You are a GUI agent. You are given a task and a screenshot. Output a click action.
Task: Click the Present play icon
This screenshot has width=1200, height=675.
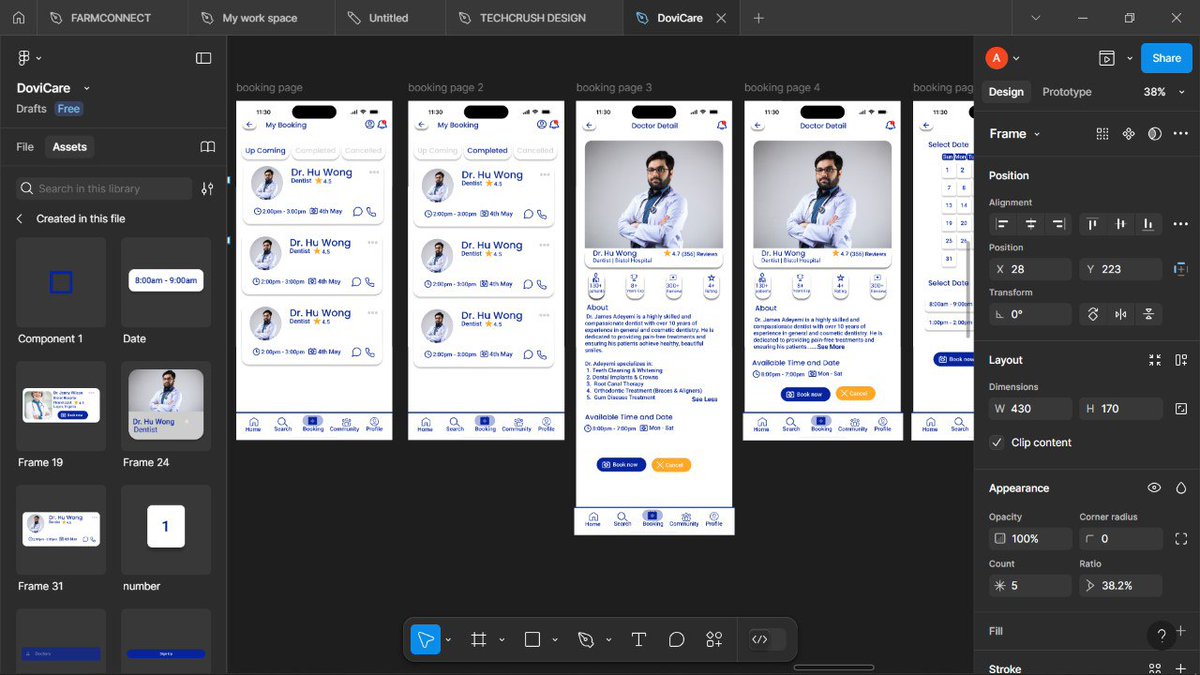(x=1107, y=58)
